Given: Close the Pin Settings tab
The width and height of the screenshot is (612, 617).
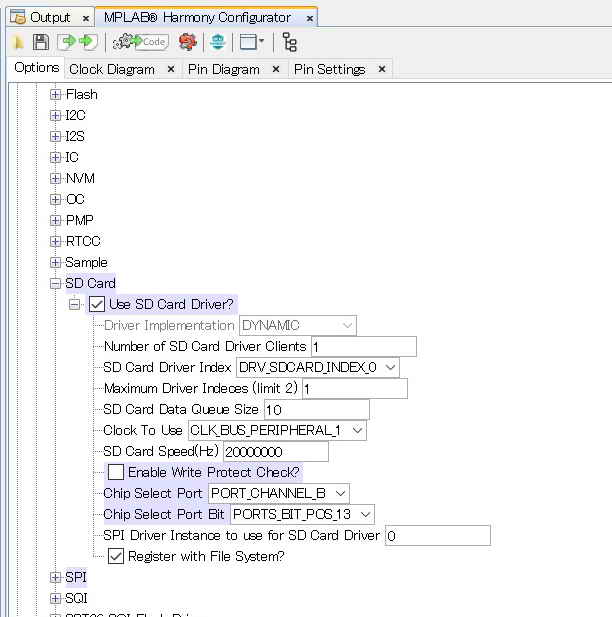Looking at the screenshot, I should (x=381, y=69).
